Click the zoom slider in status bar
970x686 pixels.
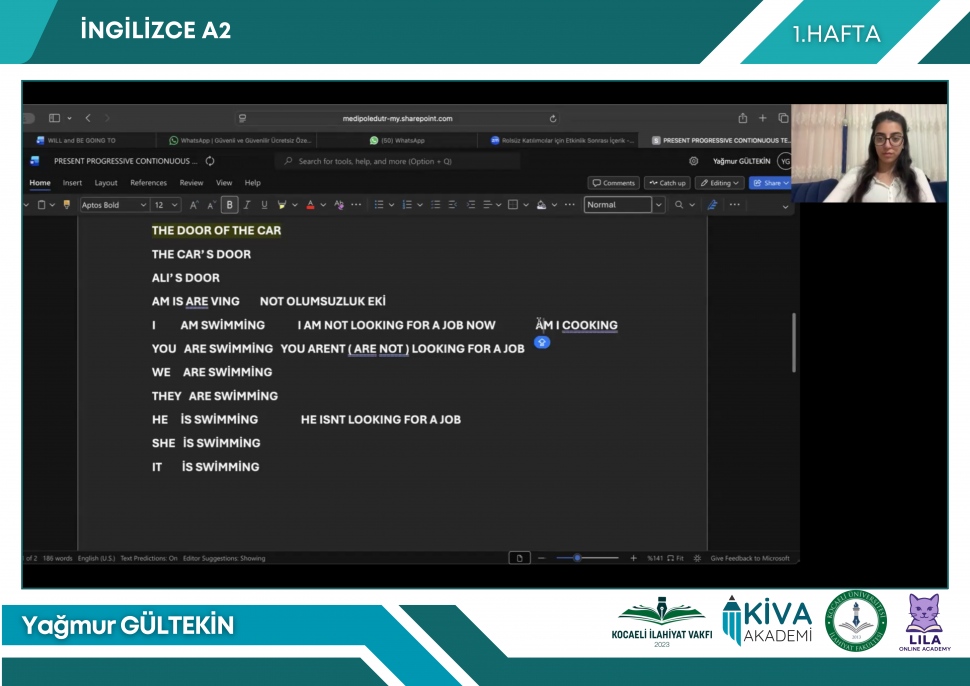577,558
